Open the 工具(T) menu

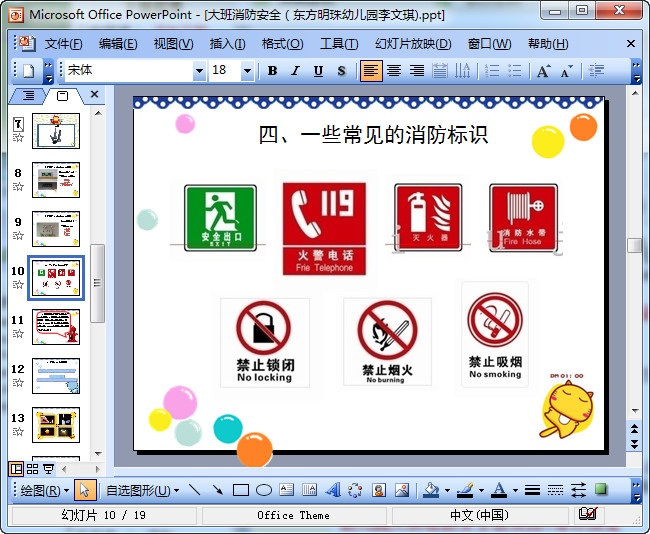pos(339,44)
